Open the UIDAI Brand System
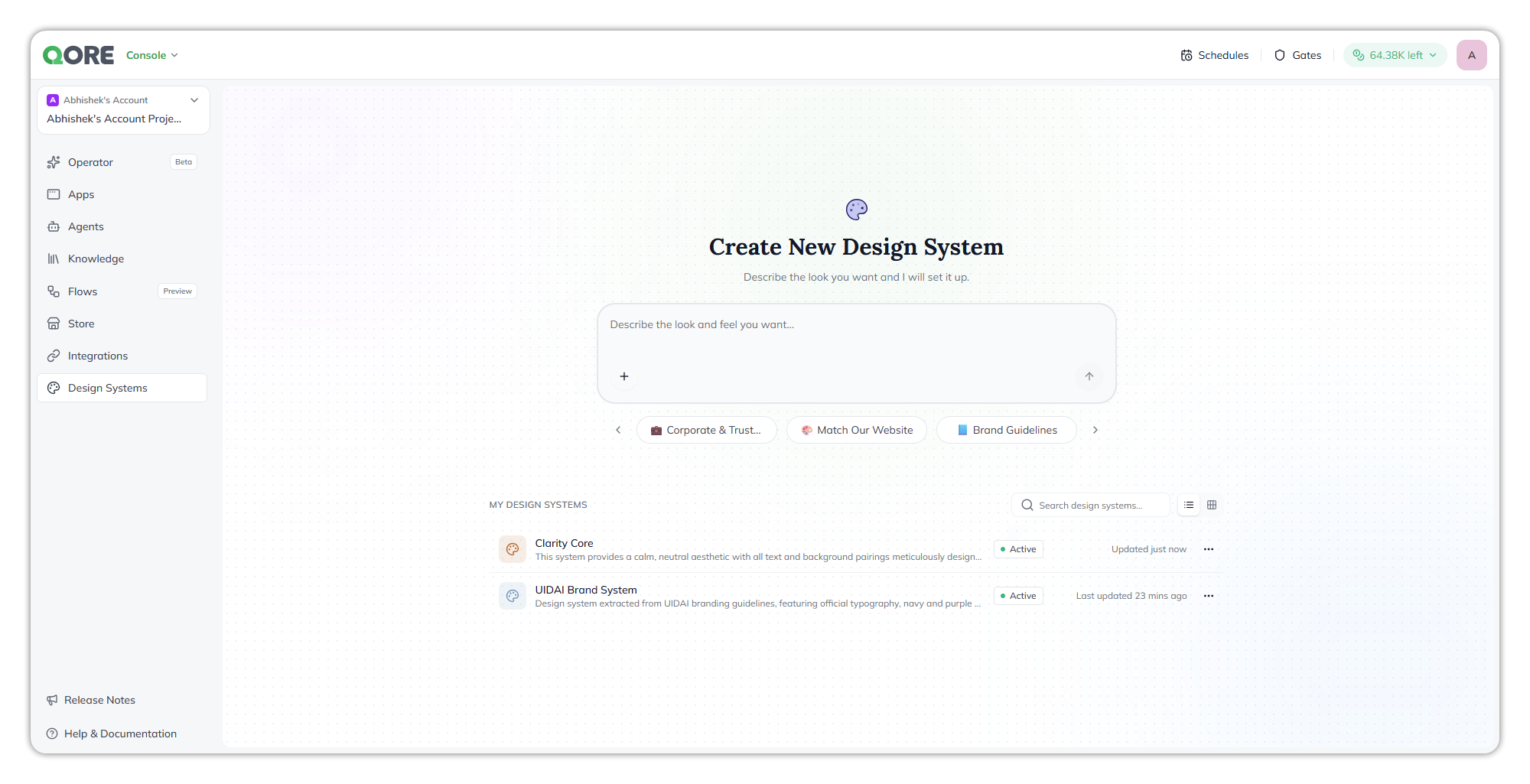This screenshot has height=784, width=1530. (x=855, y=596)
